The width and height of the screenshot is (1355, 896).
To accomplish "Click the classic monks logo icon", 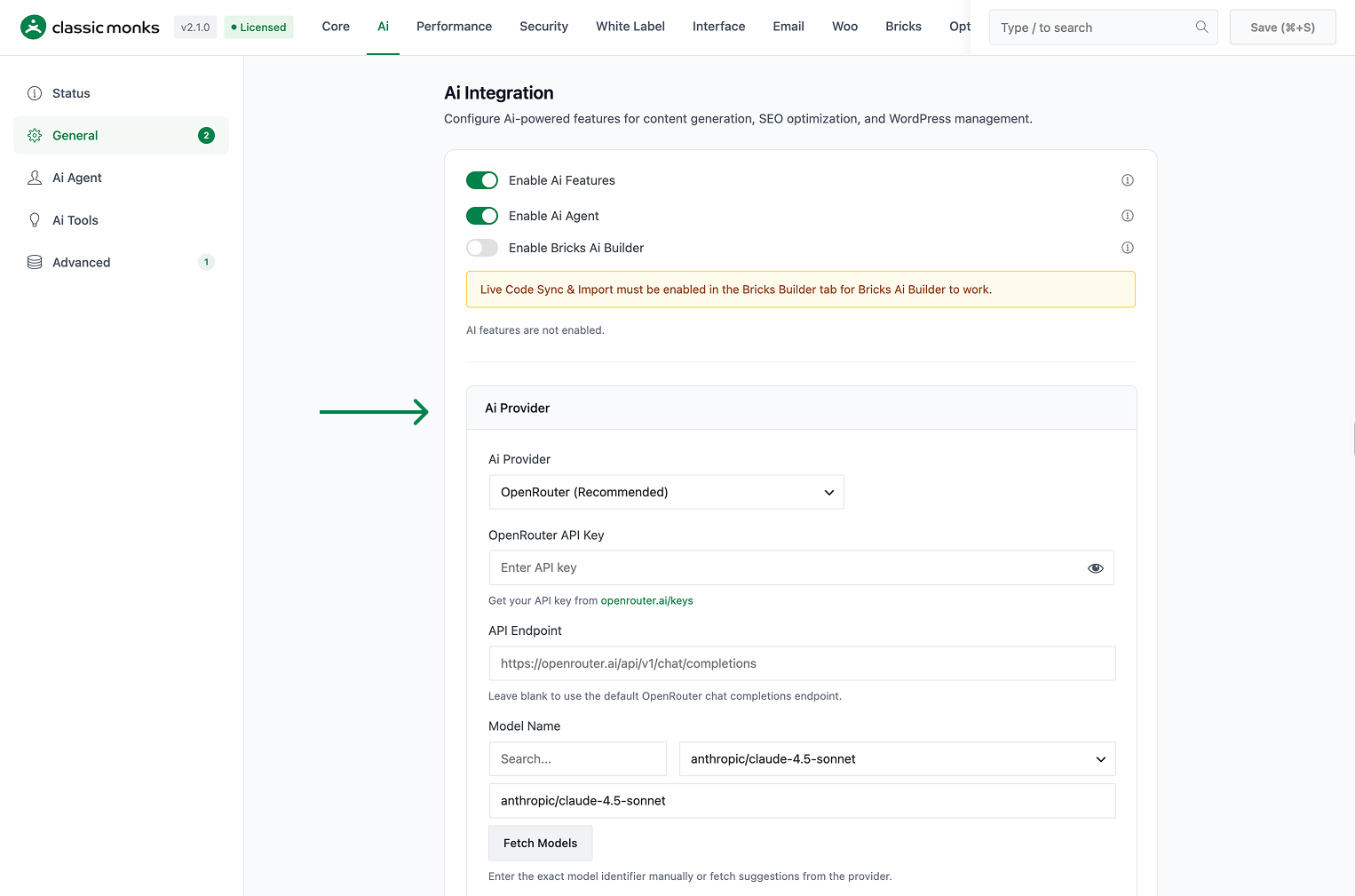I will 33,28.
